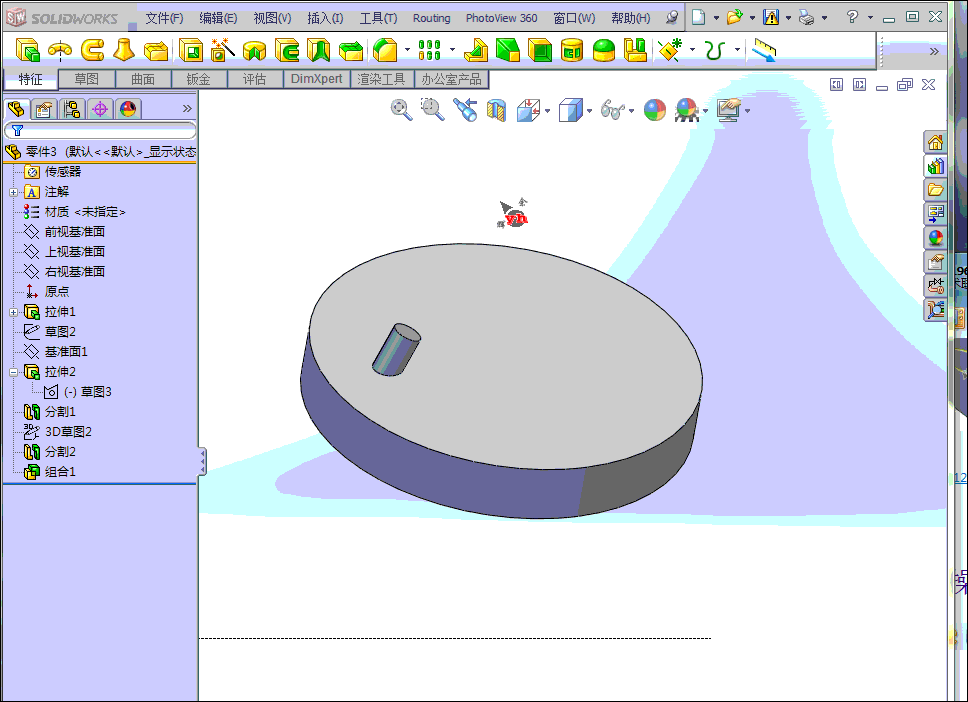Switch to the DimXpert tab
The image size is (968, 702).
316,79
